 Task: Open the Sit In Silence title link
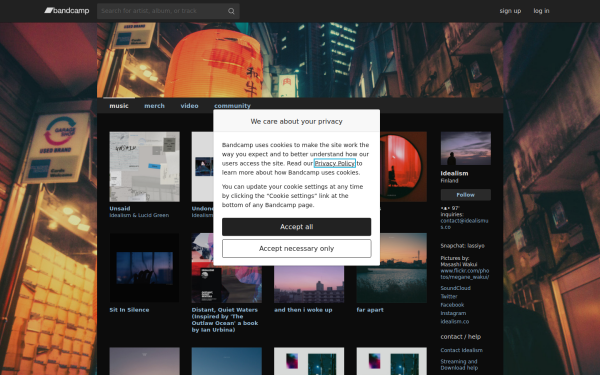click(129, 310)
